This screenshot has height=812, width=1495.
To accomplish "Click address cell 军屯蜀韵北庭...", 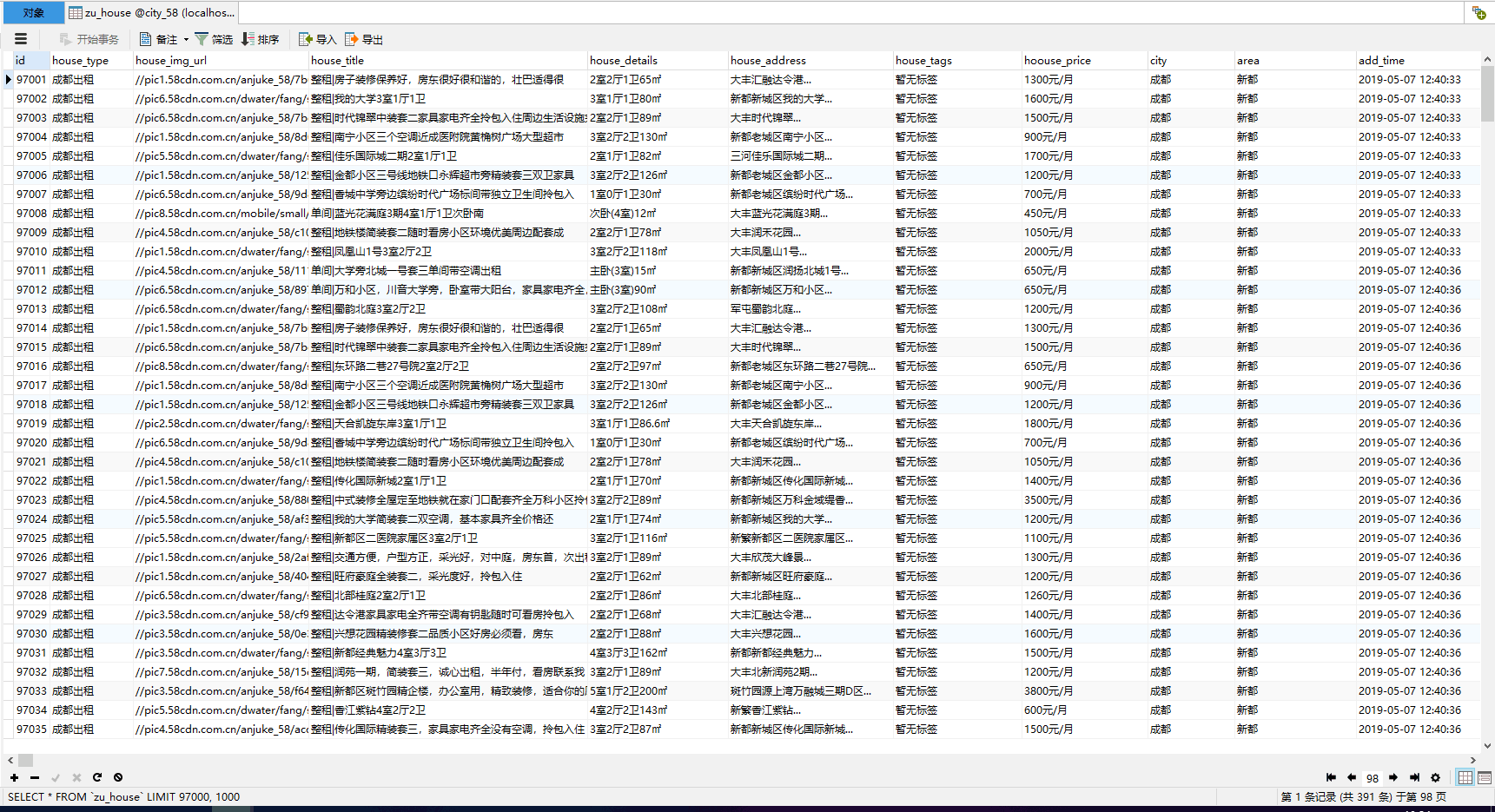I will [x=810, y=308].
